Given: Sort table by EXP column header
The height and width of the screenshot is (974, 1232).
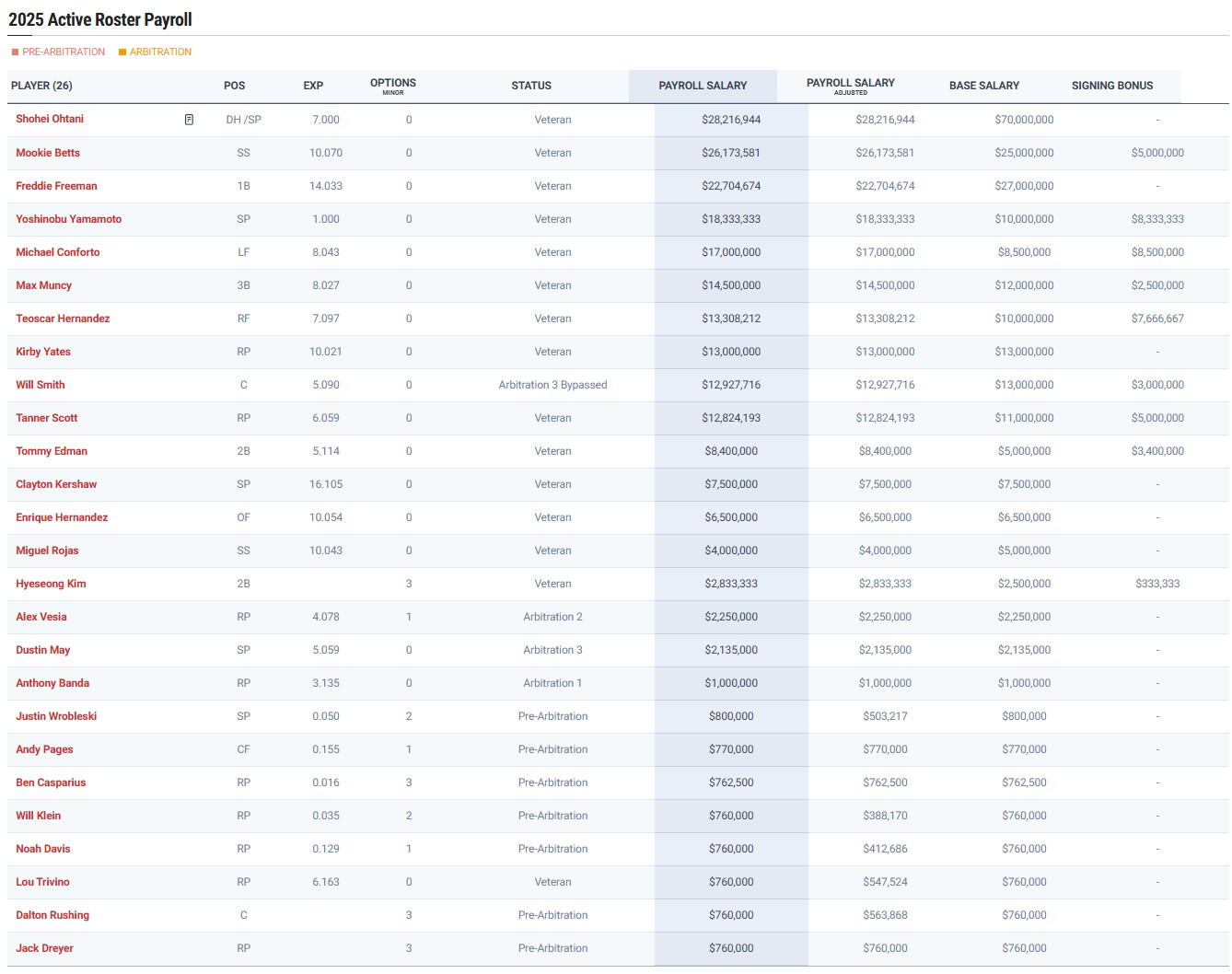Looking at the screenshot, I should 313,86.
